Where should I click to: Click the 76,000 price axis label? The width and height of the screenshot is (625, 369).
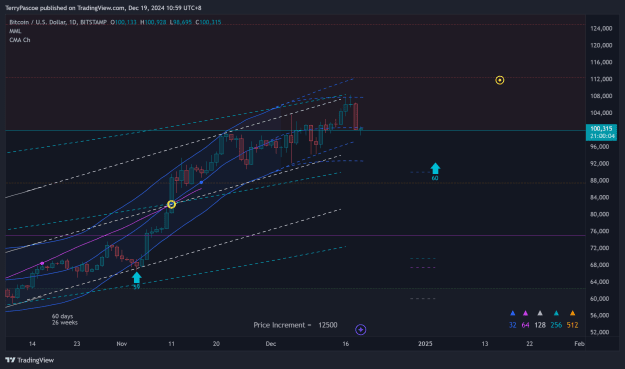(x=599, y=231)
